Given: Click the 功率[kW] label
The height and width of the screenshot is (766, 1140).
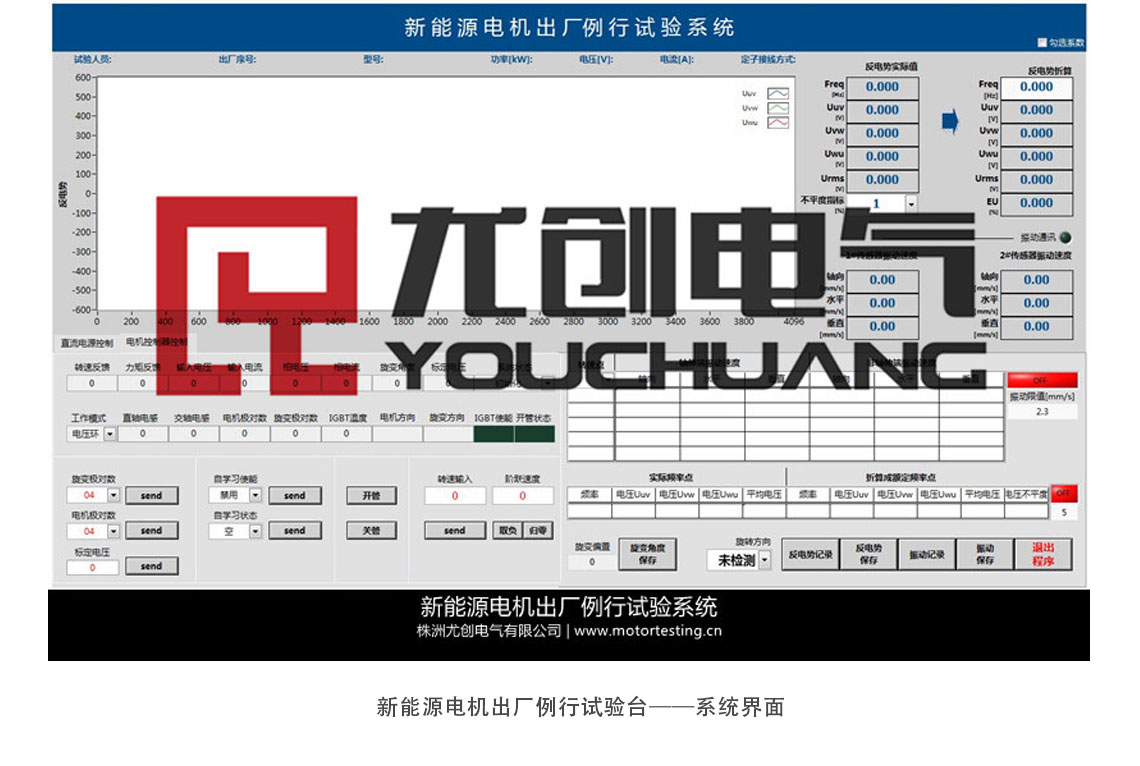Looking at the screenshot, I should coord(511,60).
